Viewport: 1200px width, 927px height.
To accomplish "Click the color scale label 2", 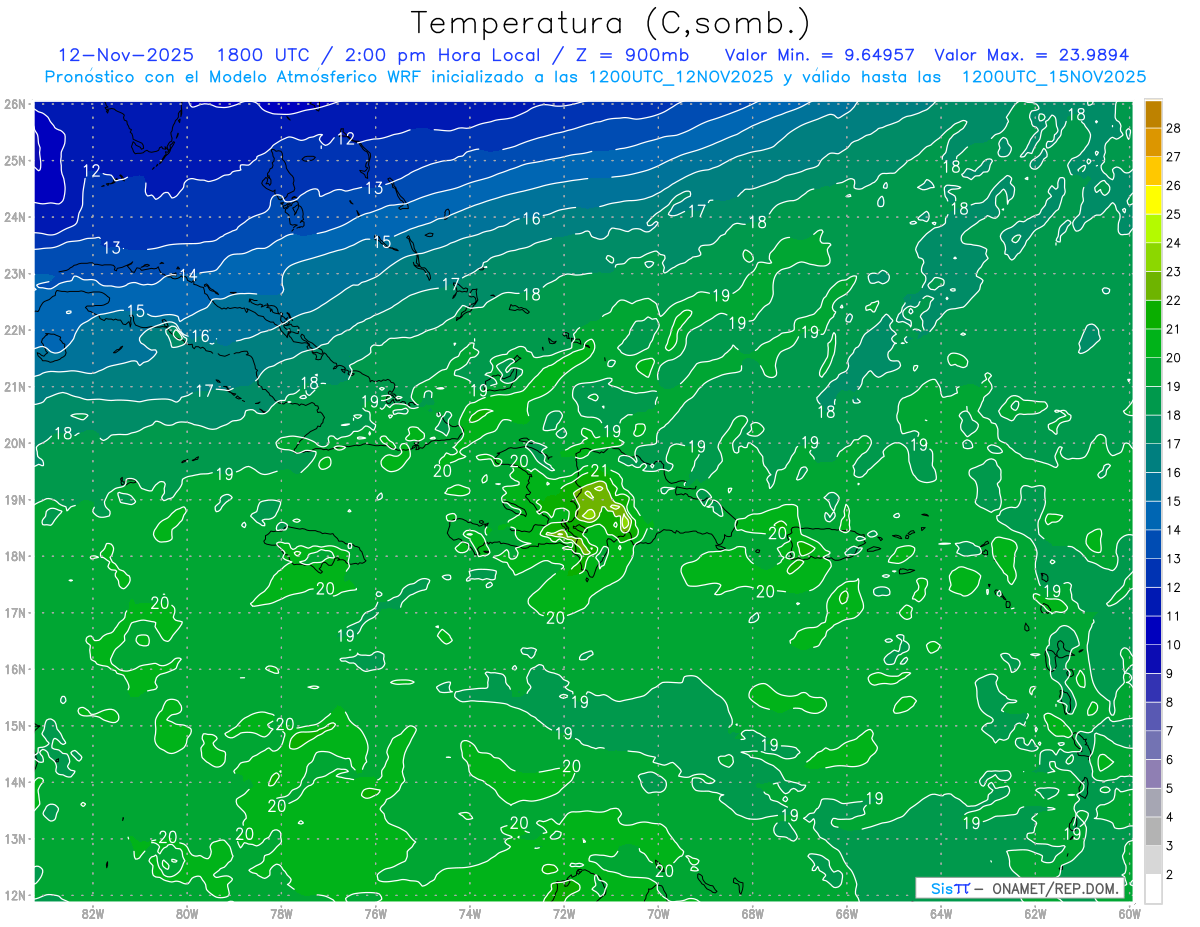I will coord(1170,875).
